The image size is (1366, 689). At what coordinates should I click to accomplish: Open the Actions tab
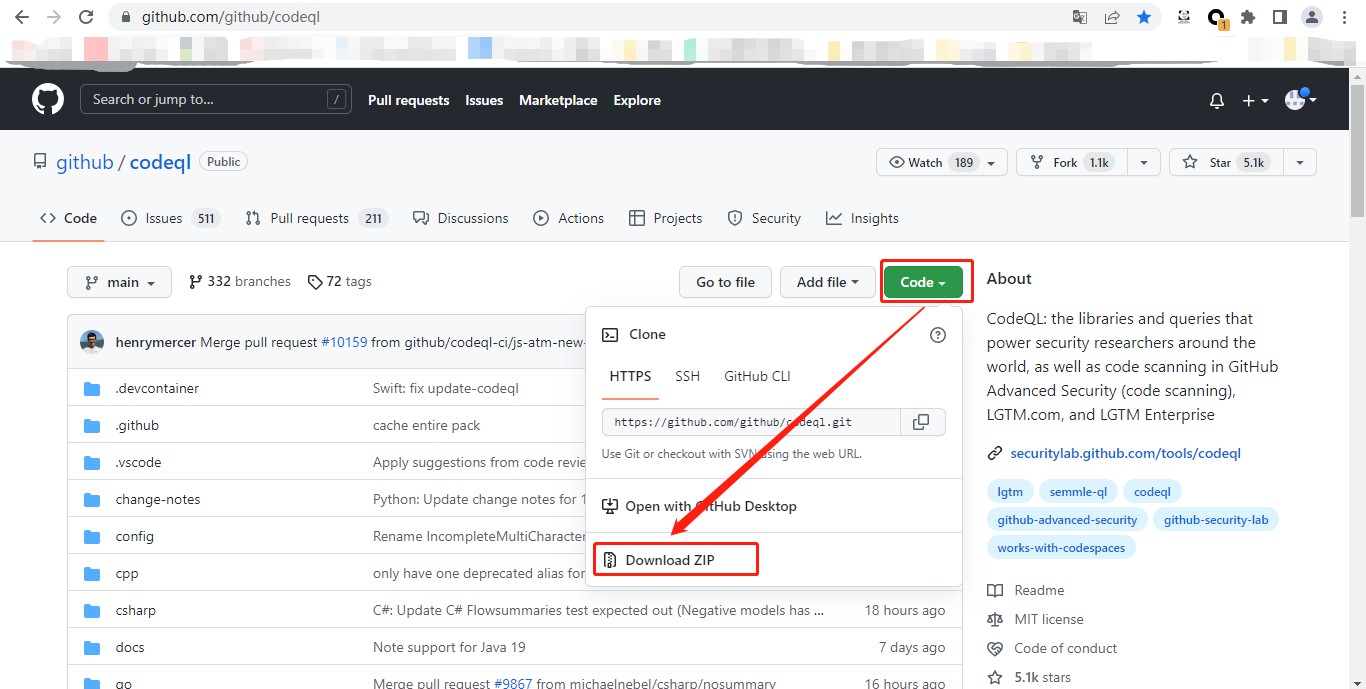(569, 218)
